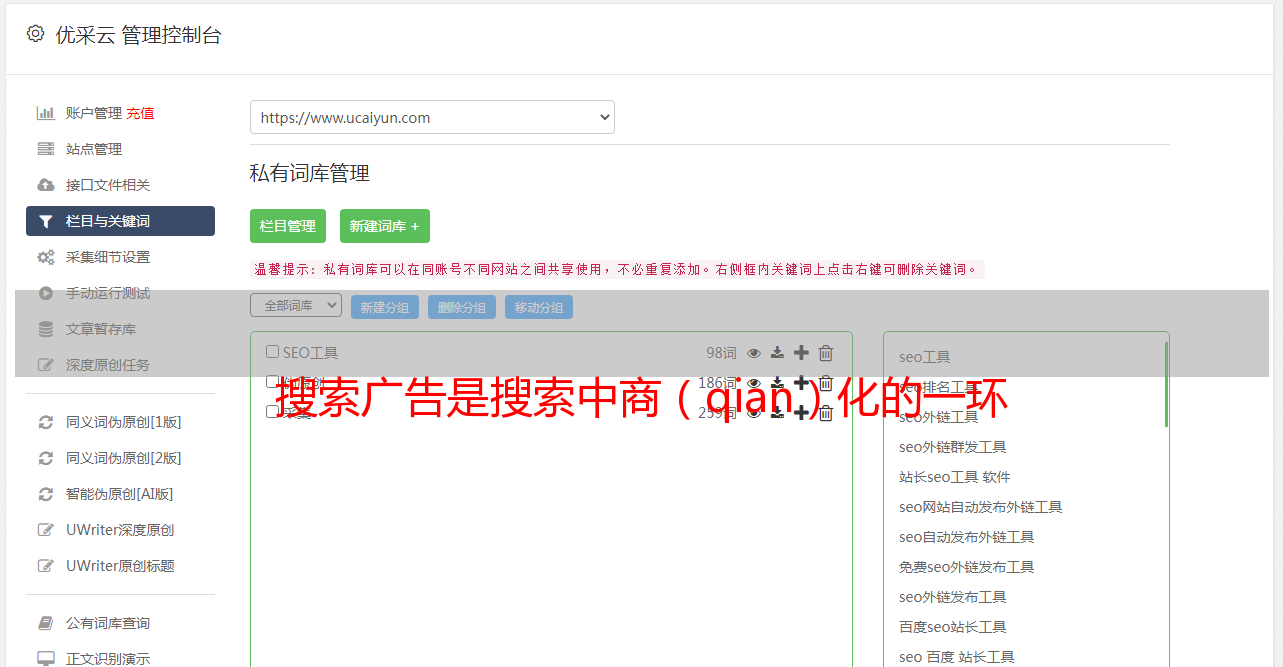Viewport: 1283px width, 667px height.
Task: Click refresh icon of 同义词伪原创[2版]
Action: [x=46, y=458]
